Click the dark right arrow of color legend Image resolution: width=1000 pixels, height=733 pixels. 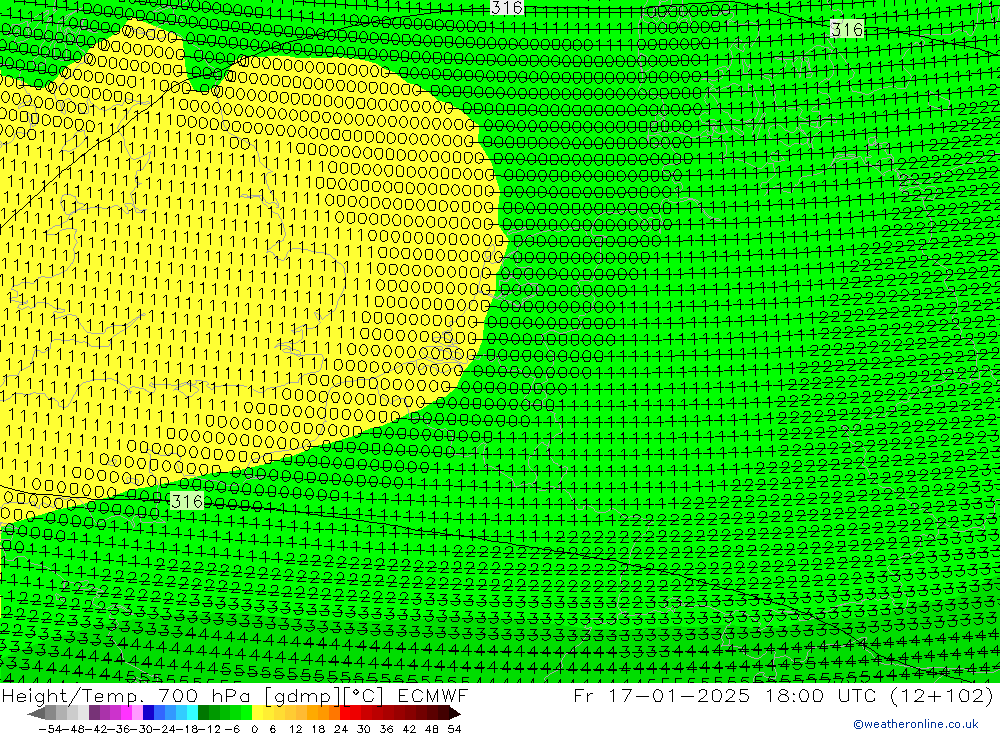pyautogui.click(x=454, y=713)
